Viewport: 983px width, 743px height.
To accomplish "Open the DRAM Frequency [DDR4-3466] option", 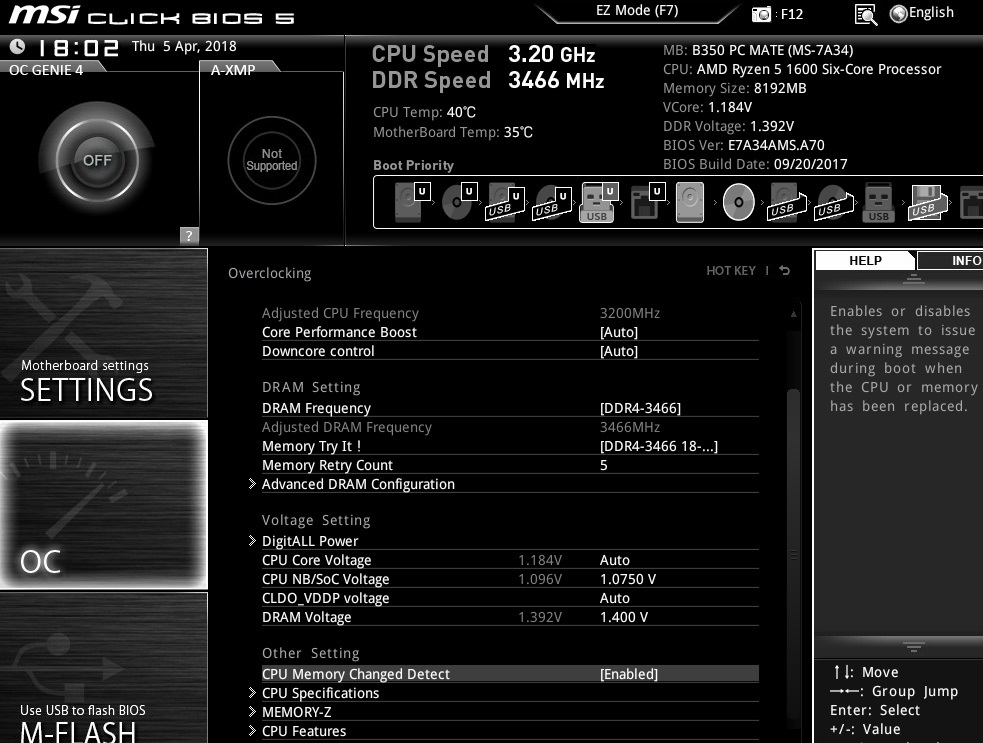I will [510, 408].
